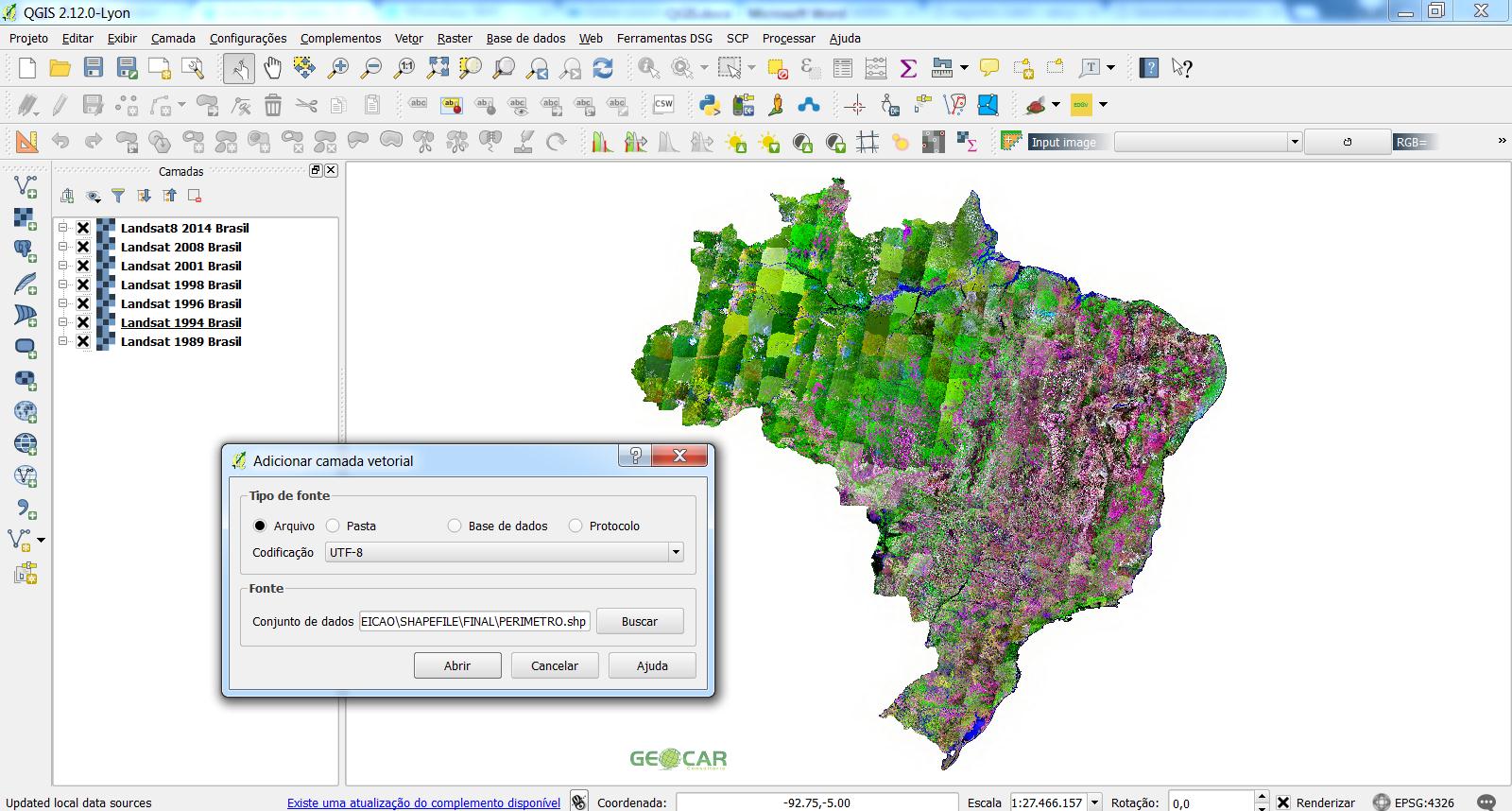Toggle the Renderizar checkbox in status bar
This screenshot has height=811, width=1512.
click(1283, 802)
